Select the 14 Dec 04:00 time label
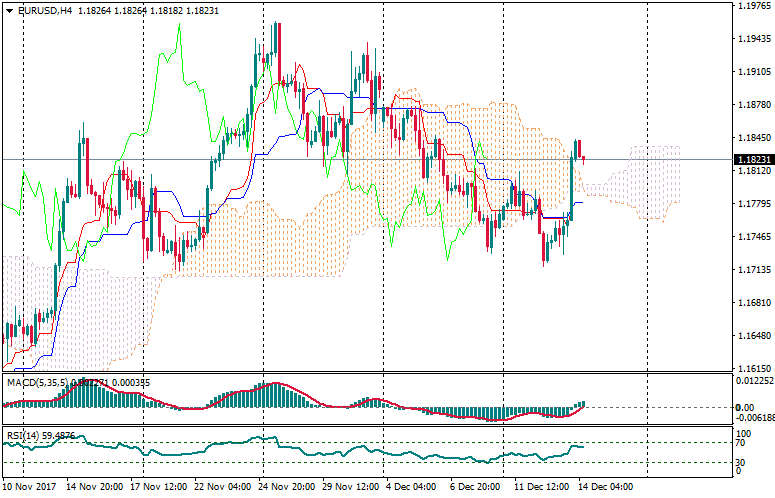The height and width of the screenshot is (498, 775). pos(604,487)
